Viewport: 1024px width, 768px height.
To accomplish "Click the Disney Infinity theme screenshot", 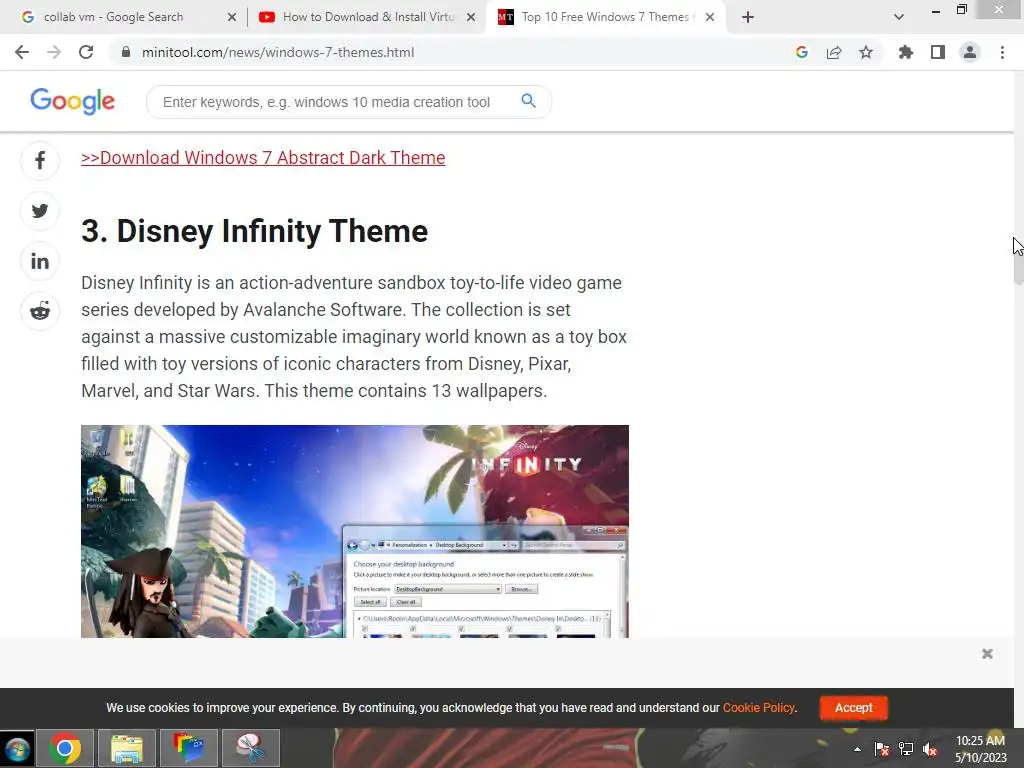I will (x=355, y=531).
